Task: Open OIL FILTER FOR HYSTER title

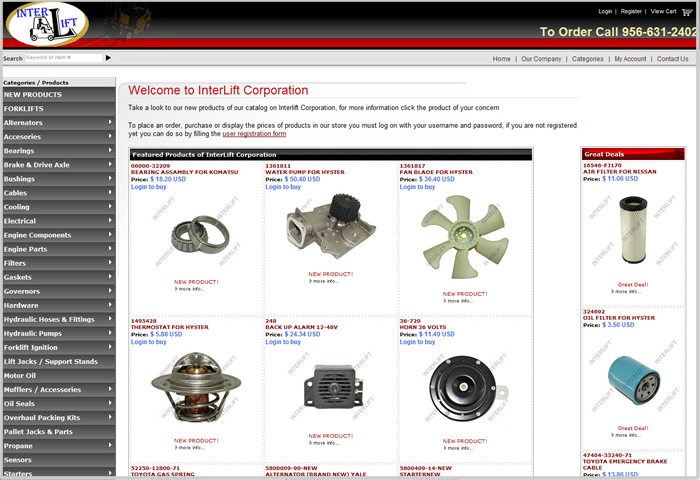Action: [619, 318]
